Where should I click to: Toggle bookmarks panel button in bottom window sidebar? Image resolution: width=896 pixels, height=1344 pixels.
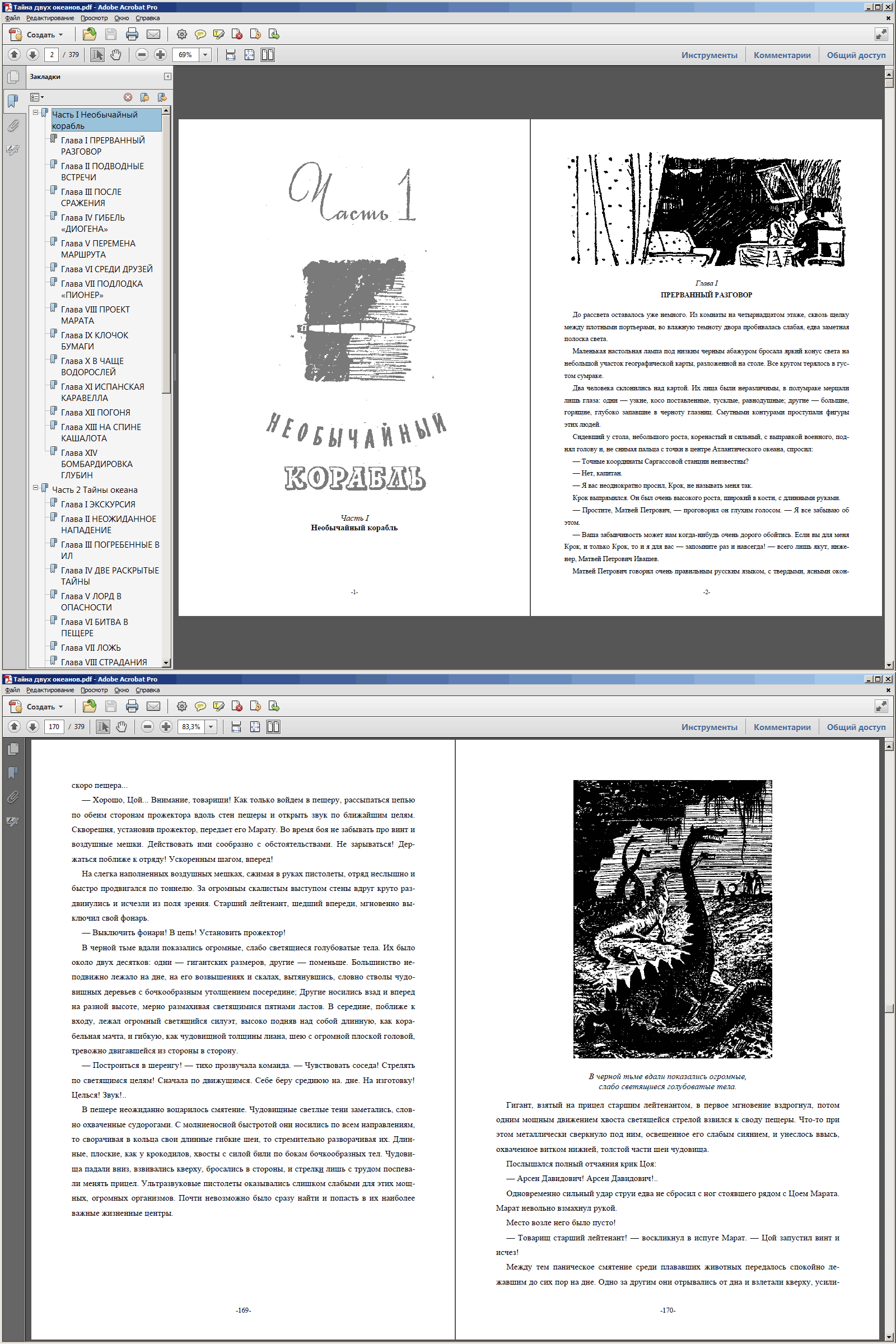12,773
